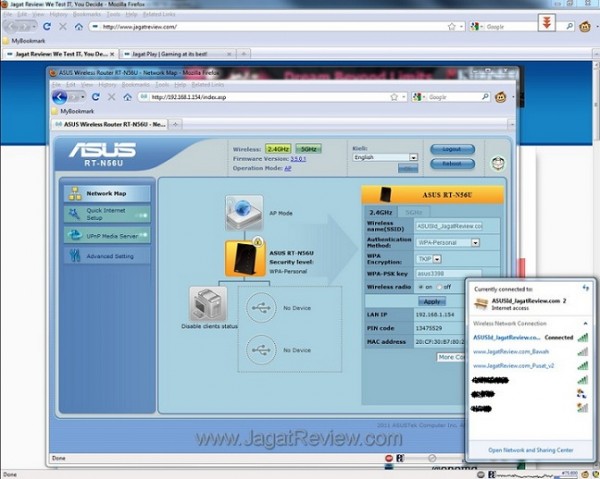
Task: Select www.JagatReview.com_Pusat_v2 network
Action: tap(530, 366)
